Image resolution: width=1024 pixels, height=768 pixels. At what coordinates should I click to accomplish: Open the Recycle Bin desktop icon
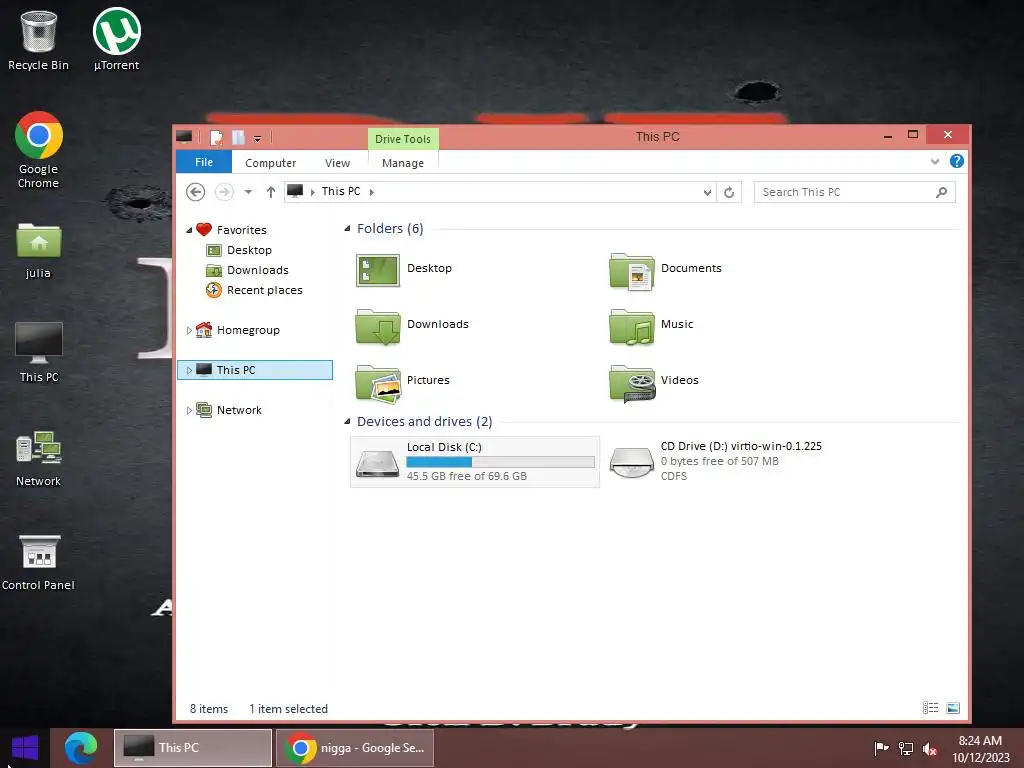point(39,39)
